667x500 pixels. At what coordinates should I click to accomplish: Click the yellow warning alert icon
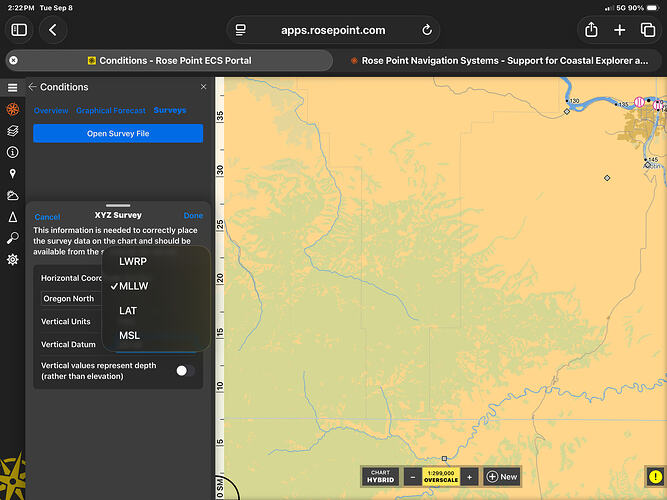point(656,477)
